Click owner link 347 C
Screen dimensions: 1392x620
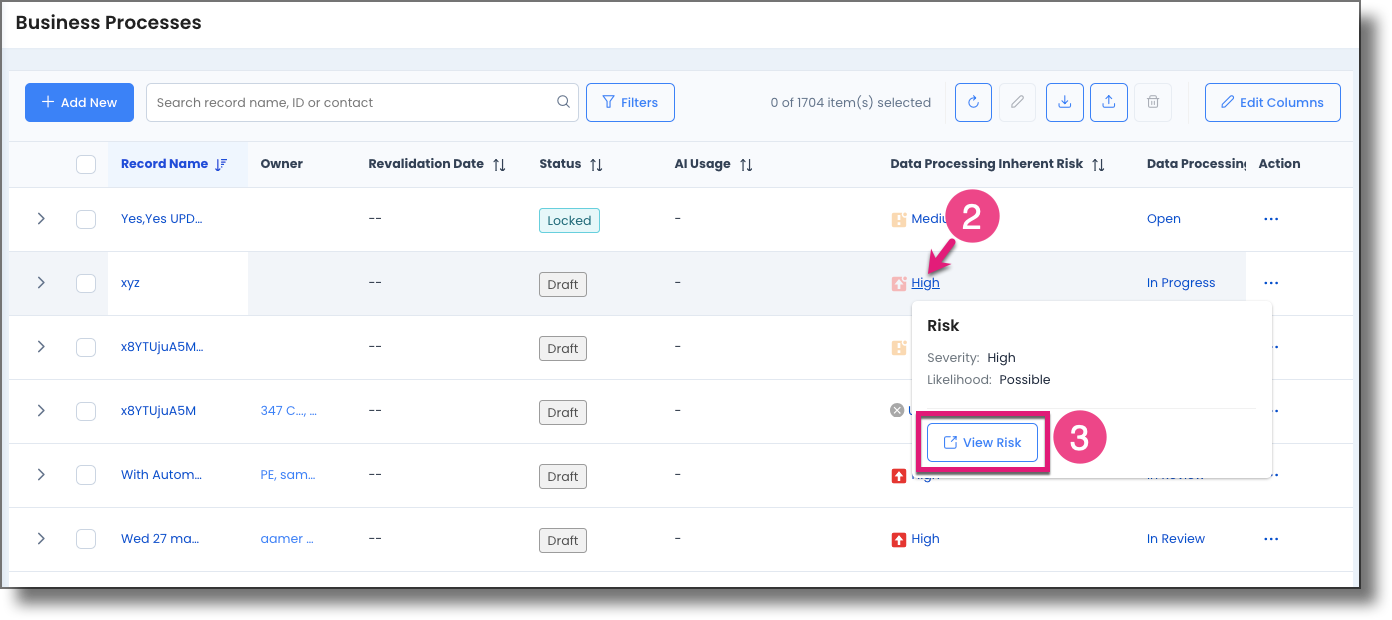[288, 411]
